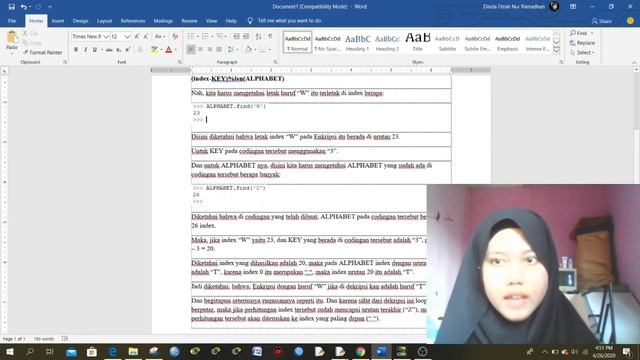Open the Paragraph dialog launcher
This screenshot has height=360, width=640.
tap(275, 62)
